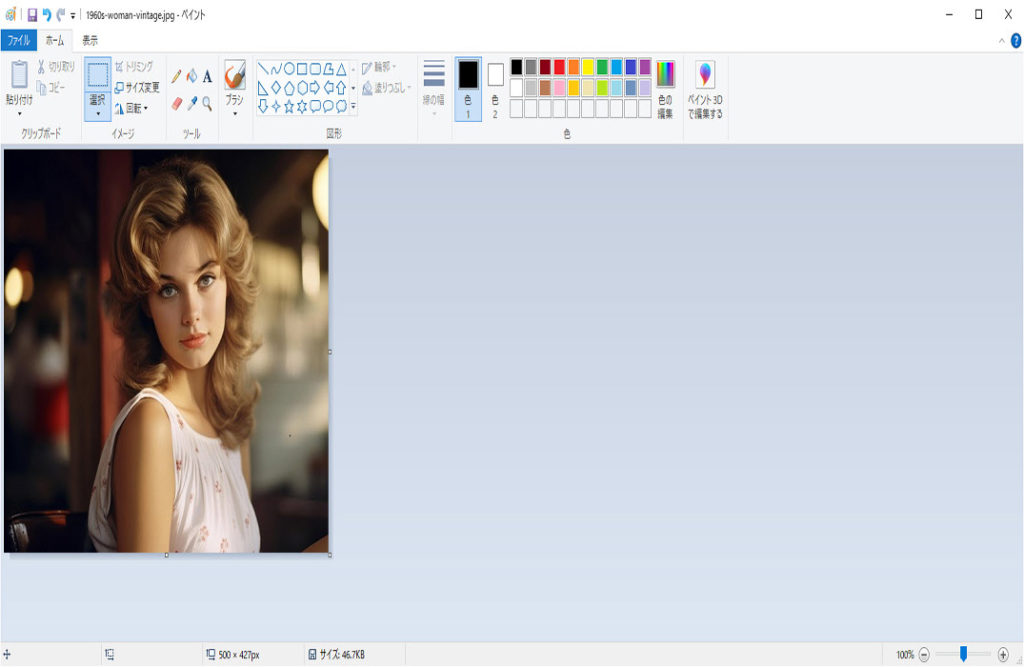Screen dimensions: 1024x667
Task: Click the Save icon in quick access toolbar
Action: pyautogui.click(x=32, y=15)
